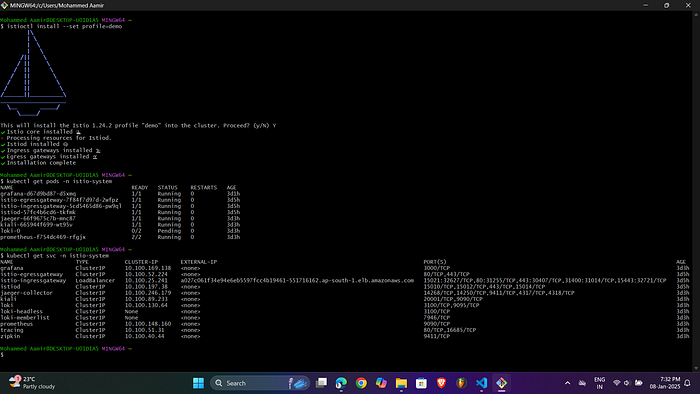Image resolution: width=700 pixels, height=394 pixels.
Task: Click the LoadBalancer service type
Action: (x=95, y=281)
